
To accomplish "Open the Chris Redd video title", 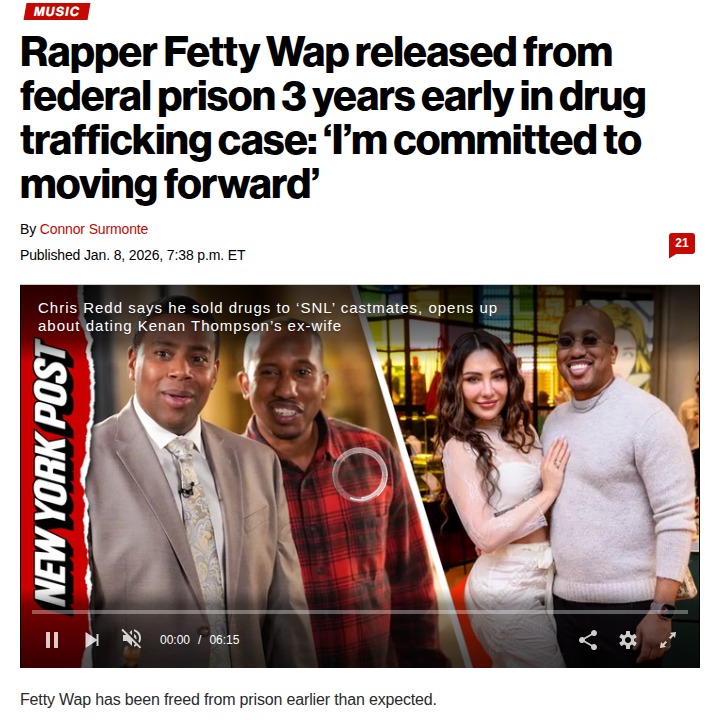I will pos(267,317).
